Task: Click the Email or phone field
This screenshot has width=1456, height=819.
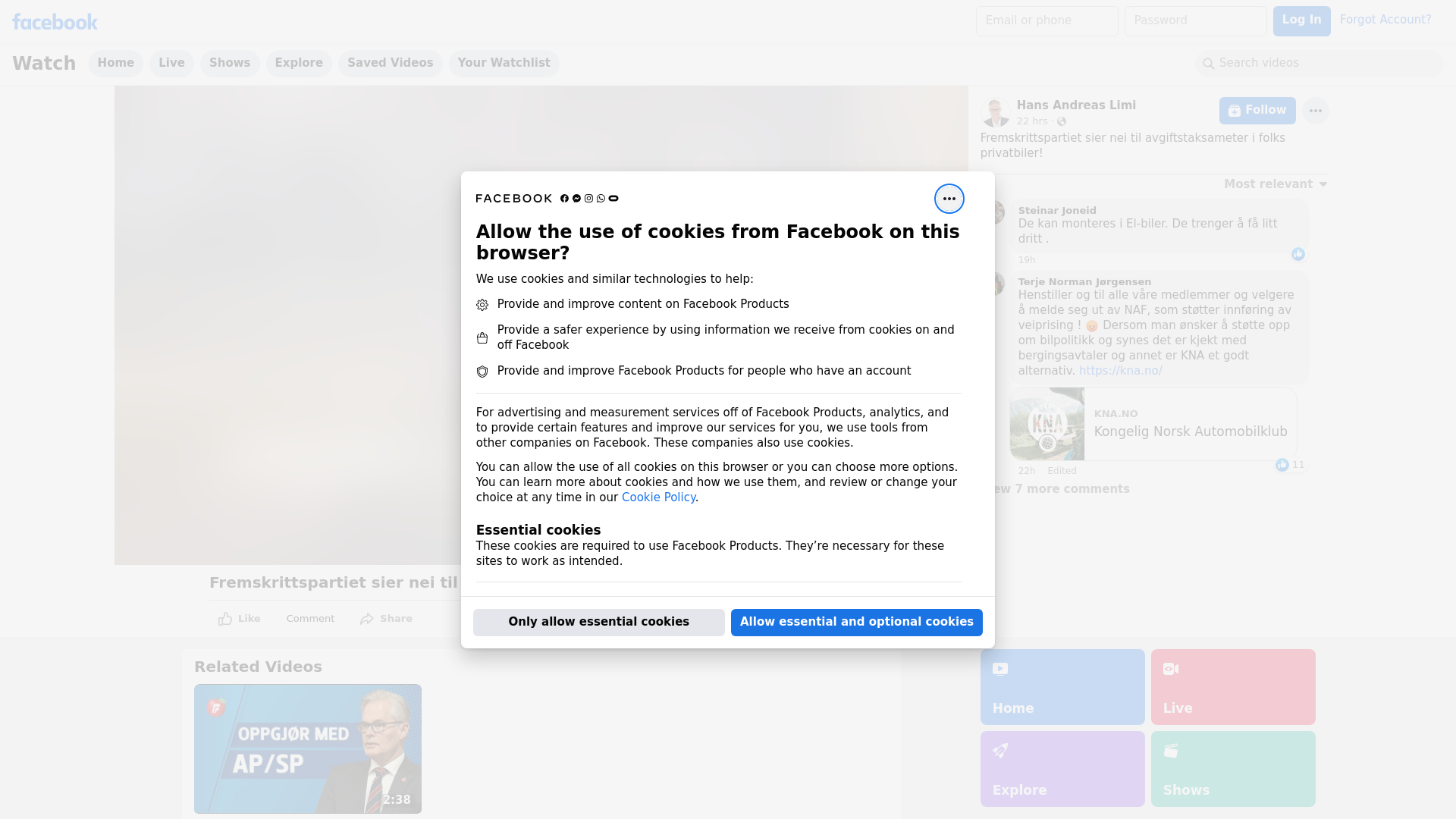Action: tap(1046, 20)
